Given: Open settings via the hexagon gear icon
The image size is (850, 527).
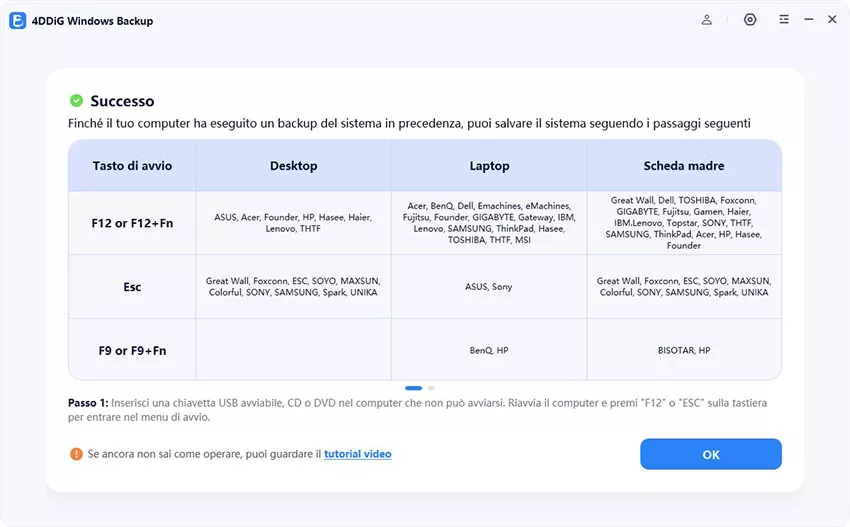Looking at the screenshot, I should [750, 20].
